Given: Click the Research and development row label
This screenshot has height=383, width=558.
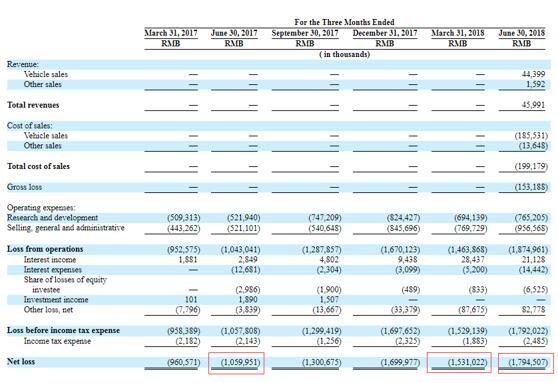Looking at the screenshot, I should [x=52, y=217].
